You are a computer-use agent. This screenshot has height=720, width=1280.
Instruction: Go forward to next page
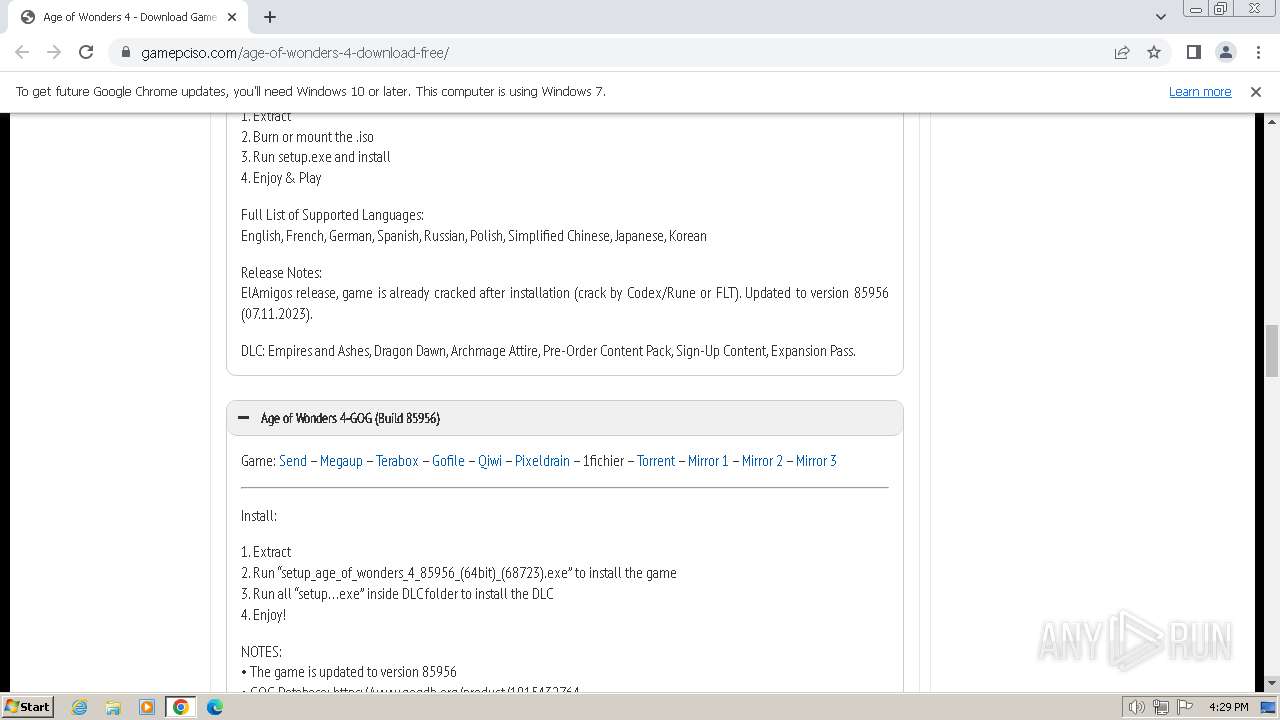pyautogui.click(x=54, y=52)
